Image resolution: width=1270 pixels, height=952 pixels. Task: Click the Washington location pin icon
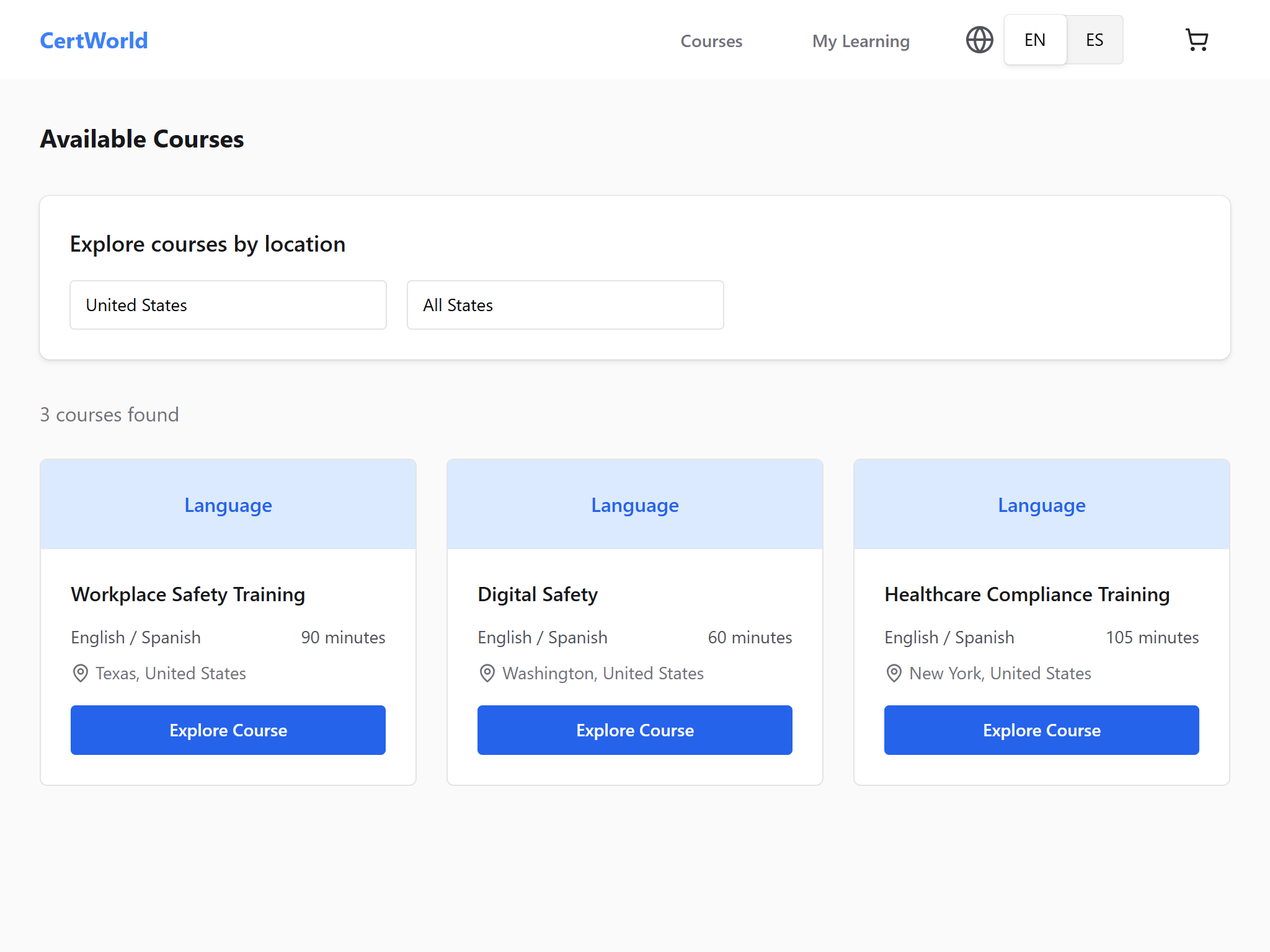[x=487, y=673]
